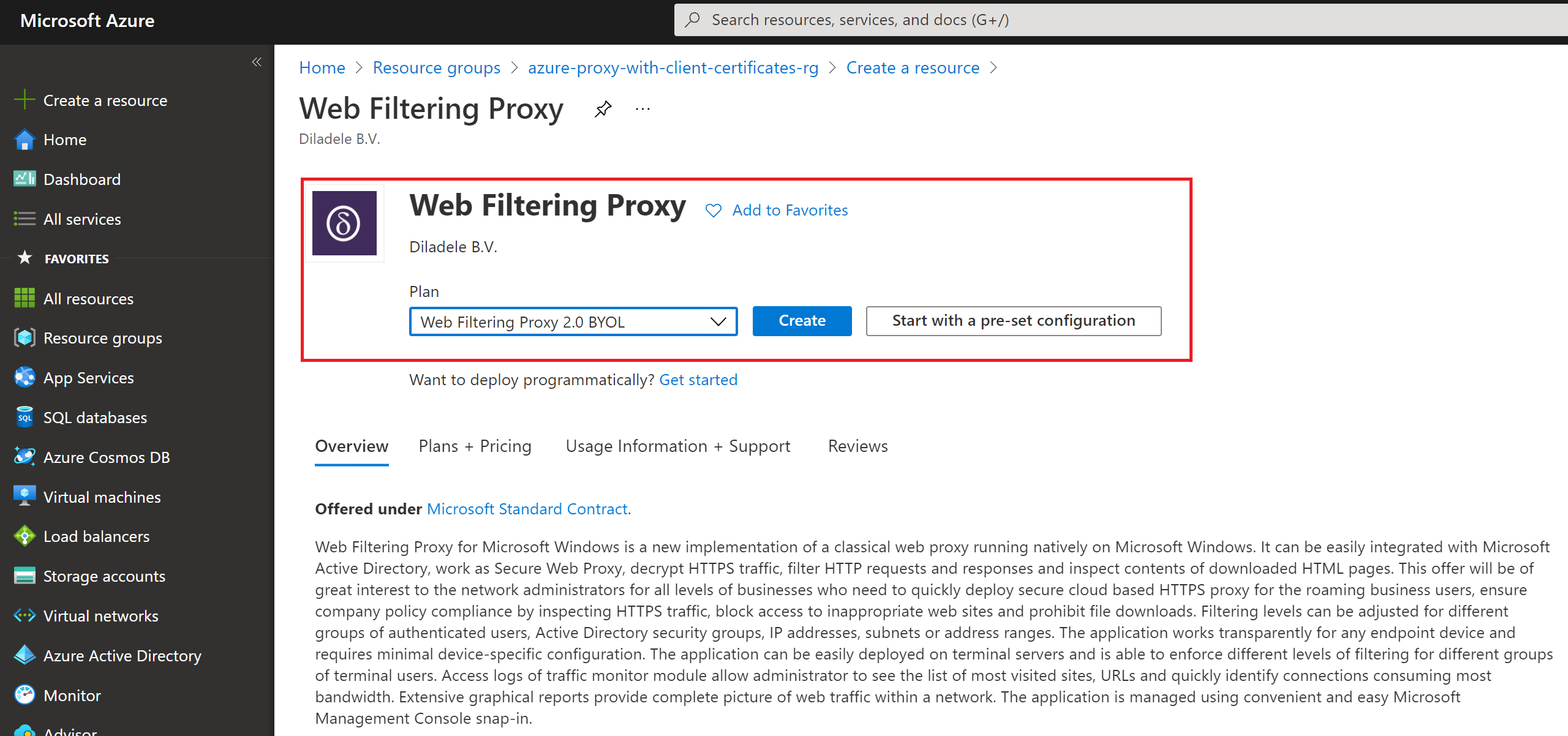Click the Resource groups cube icon

click(24, 338)
